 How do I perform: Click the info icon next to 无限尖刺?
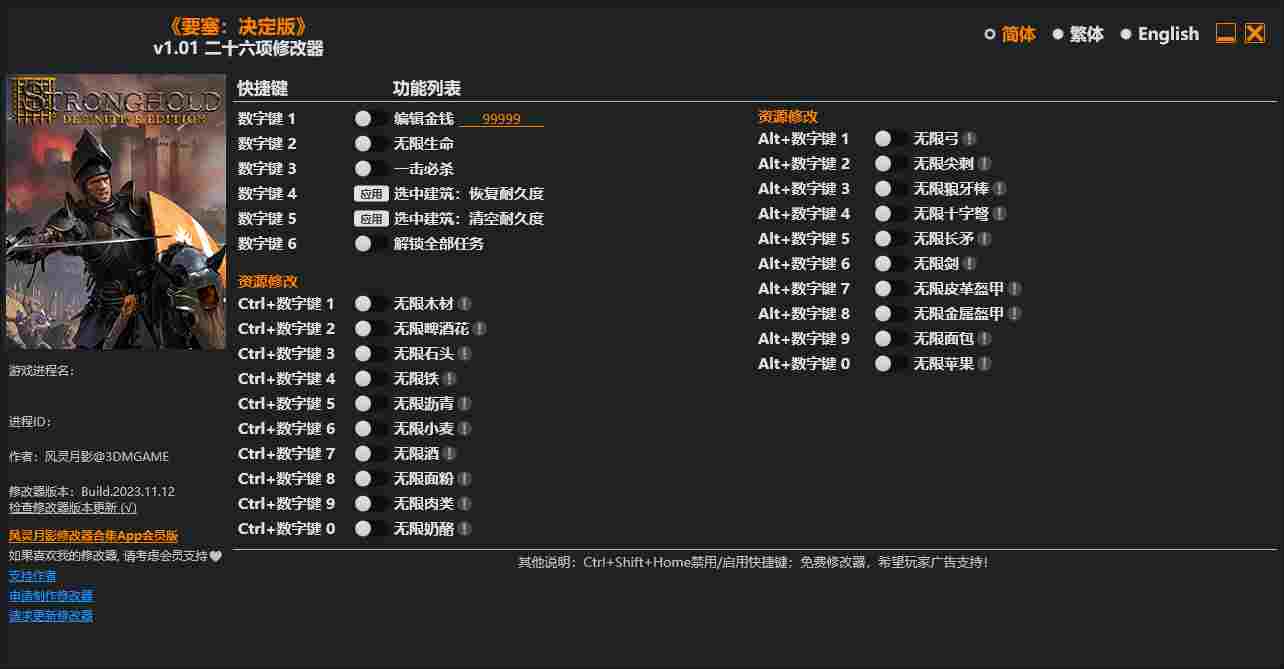click(985, 163)
